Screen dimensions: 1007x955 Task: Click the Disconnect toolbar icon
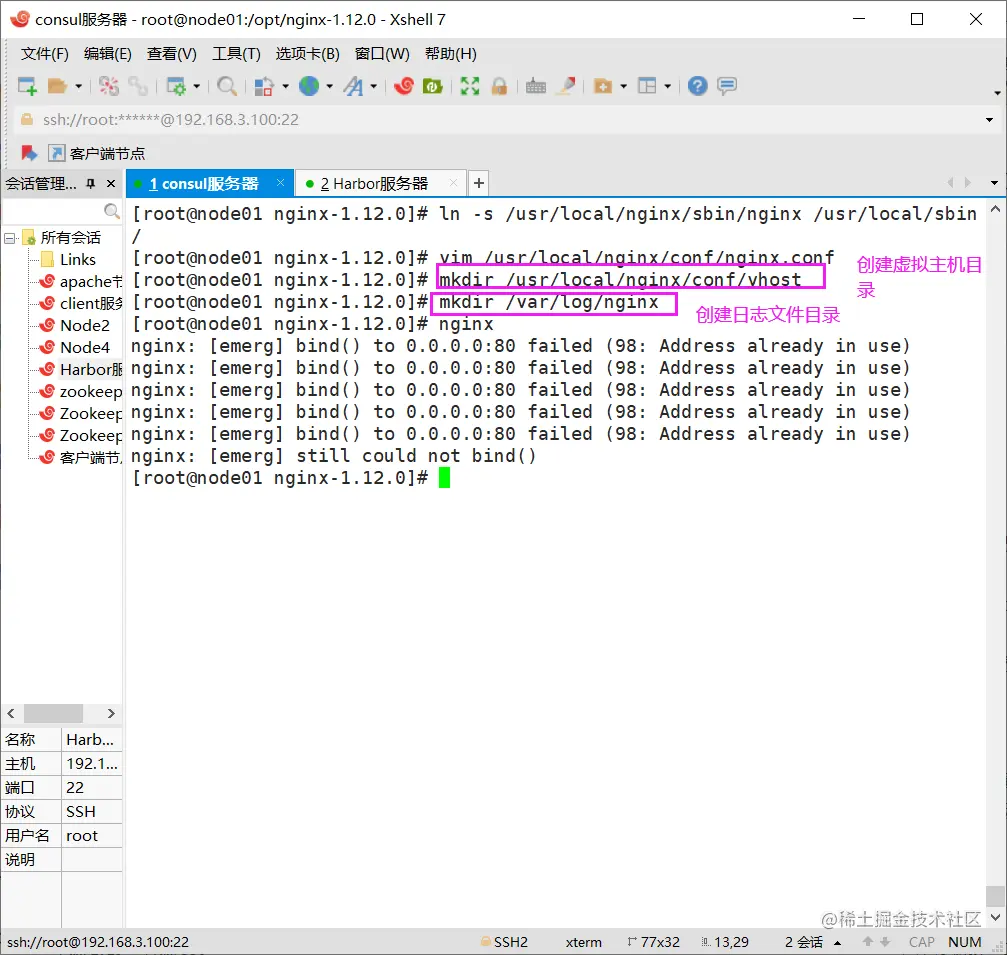(109, 86)
